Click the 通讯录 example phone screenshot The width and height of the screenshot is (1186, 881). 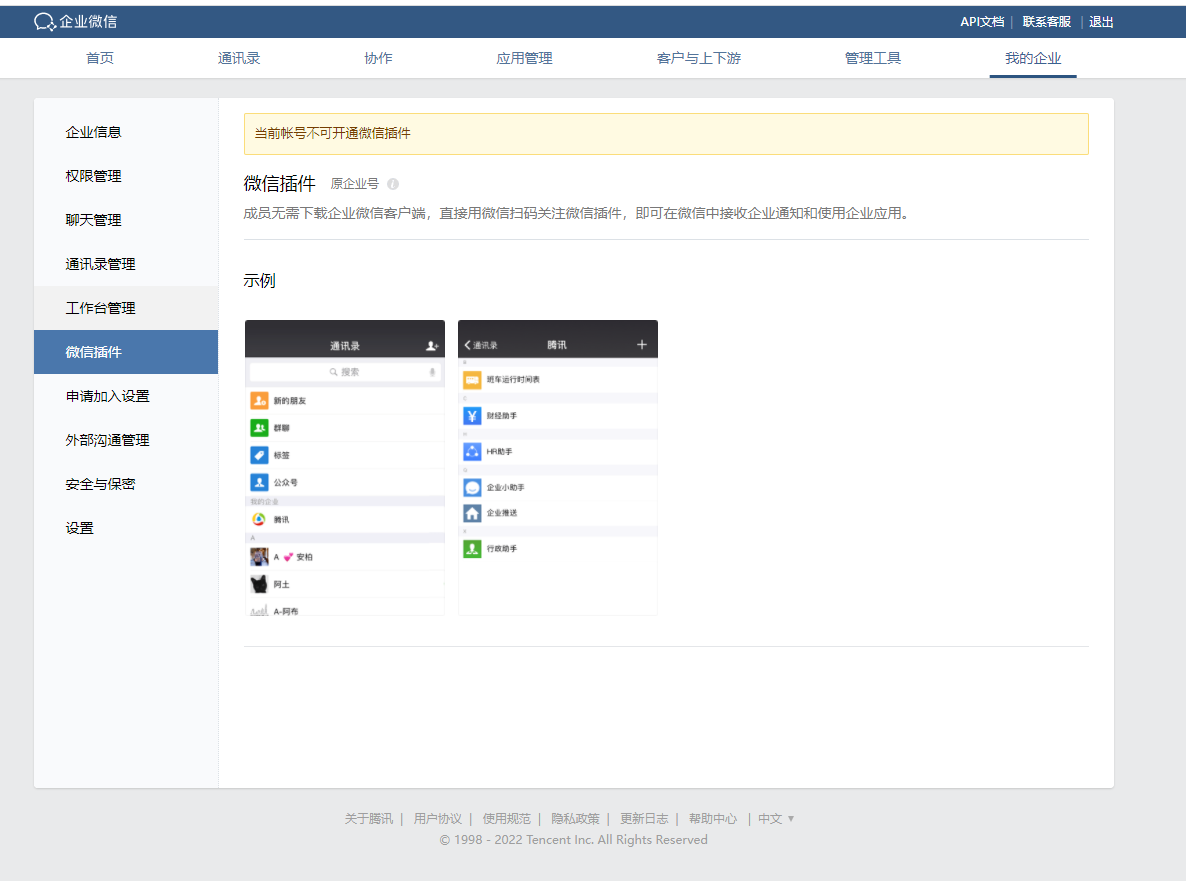[345, 467]
